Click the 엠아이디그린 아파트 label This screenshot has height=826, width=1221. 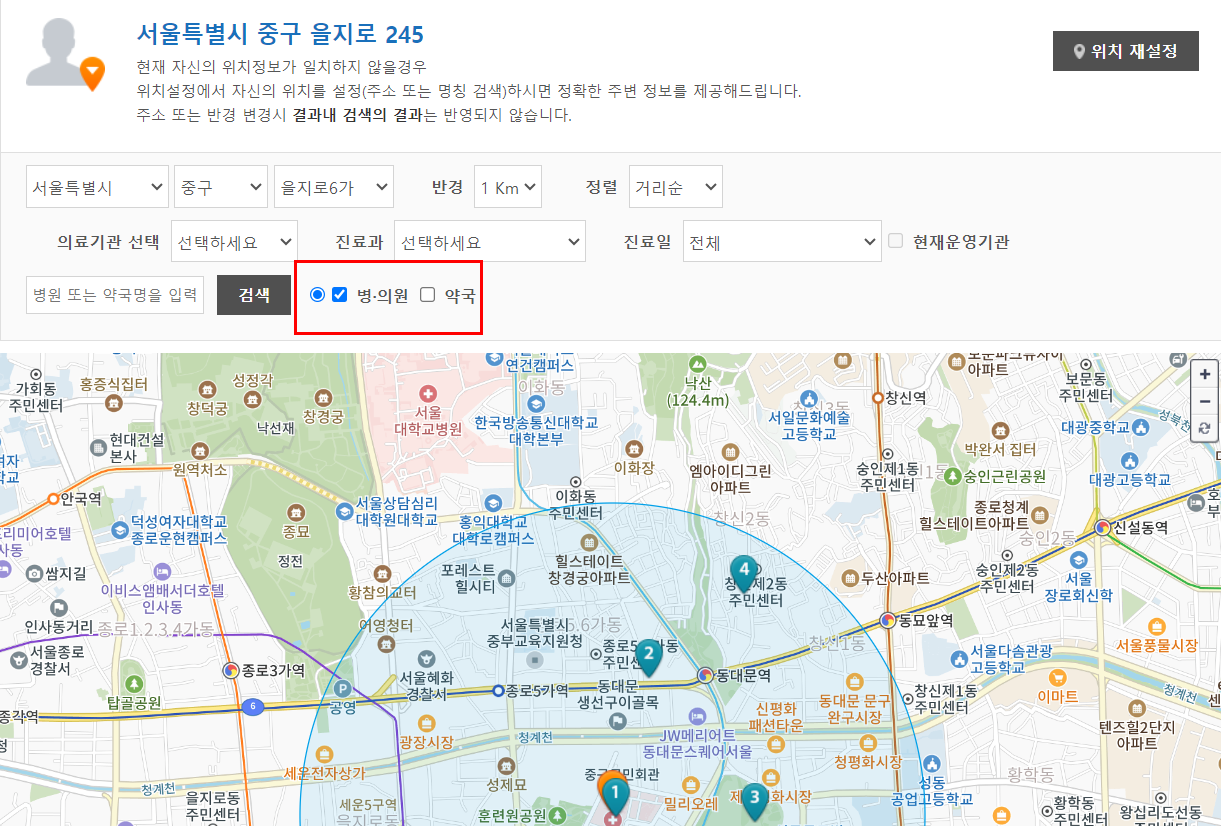click(x=730, y=478)
